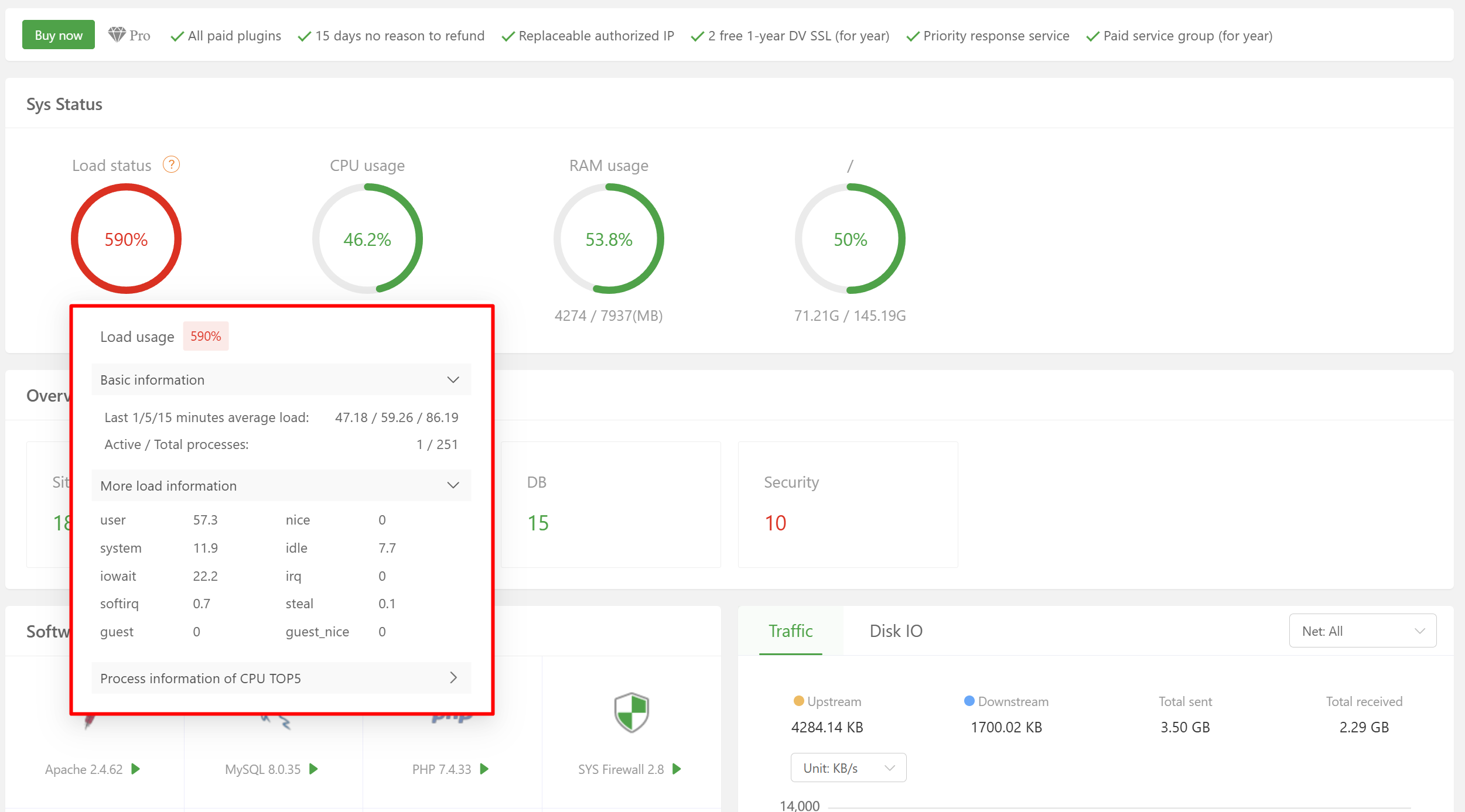Switch to the Disk IO tab
Image resolution: width=1465 pixels, height=812 pixels.
[x=896, y=631]
